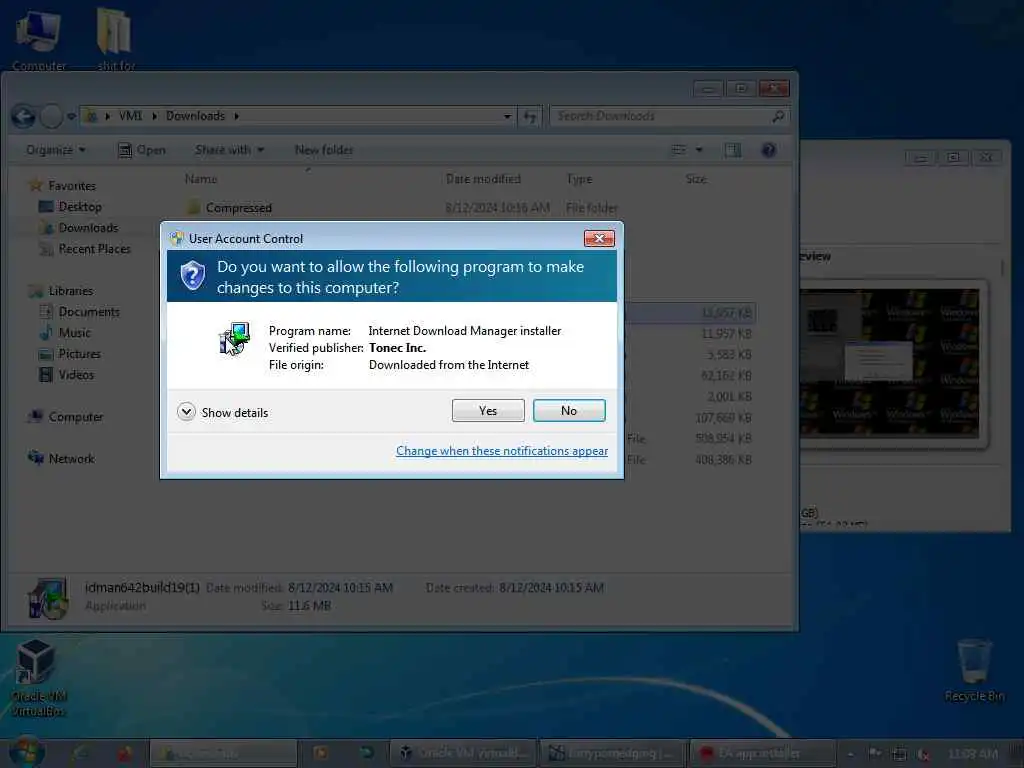The image size is (1024, 768).
Task: Click the Recycle Bin desktop icon
Action: pyautogui.click(x=974, y=671)
